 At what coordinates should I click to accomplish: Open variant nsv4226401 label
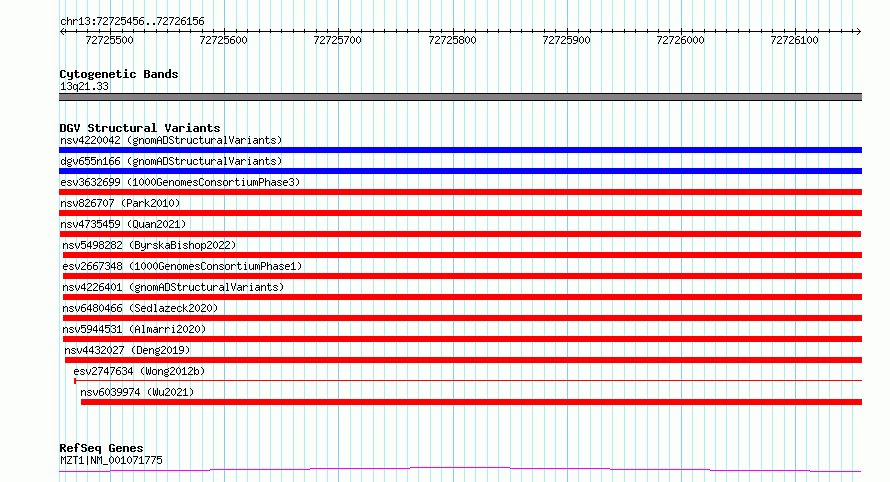tap(173, 287)
